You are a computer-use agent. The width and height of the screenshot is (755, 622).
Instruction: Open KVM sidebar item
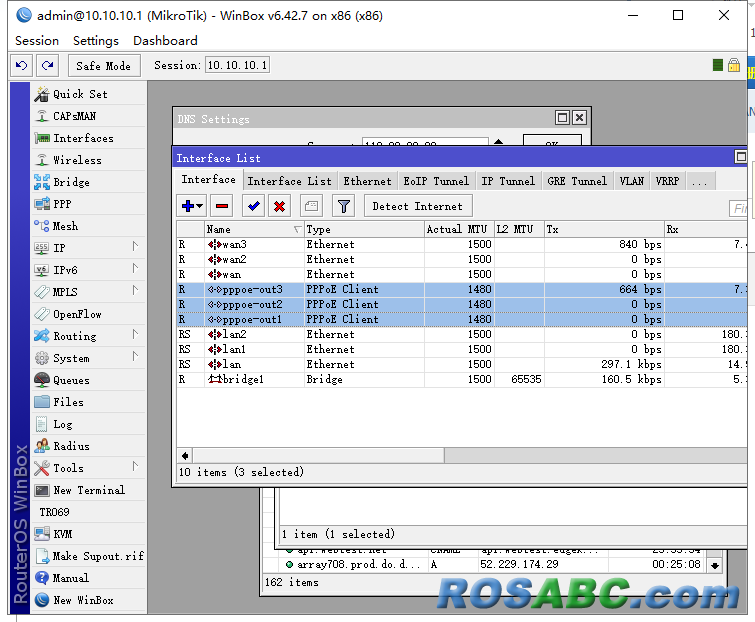point(89,534)
